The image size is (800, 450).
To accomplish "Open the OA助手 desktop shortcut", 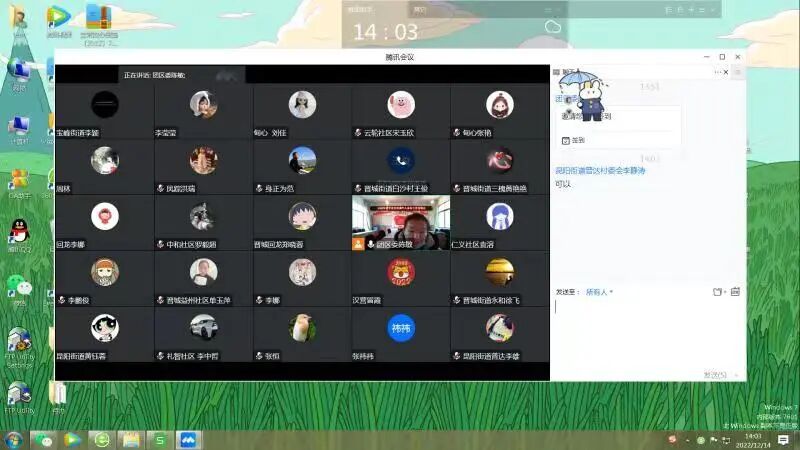I will 19,184.
